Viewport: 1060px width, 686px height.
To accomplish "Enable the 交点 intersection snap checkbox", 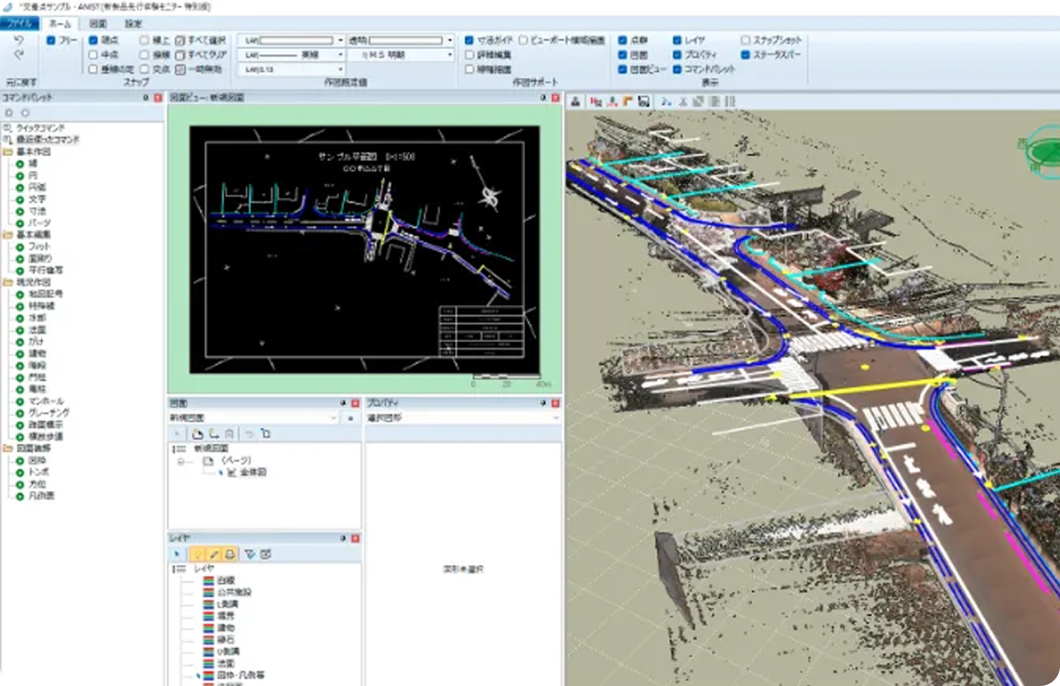I will [144, 69].
